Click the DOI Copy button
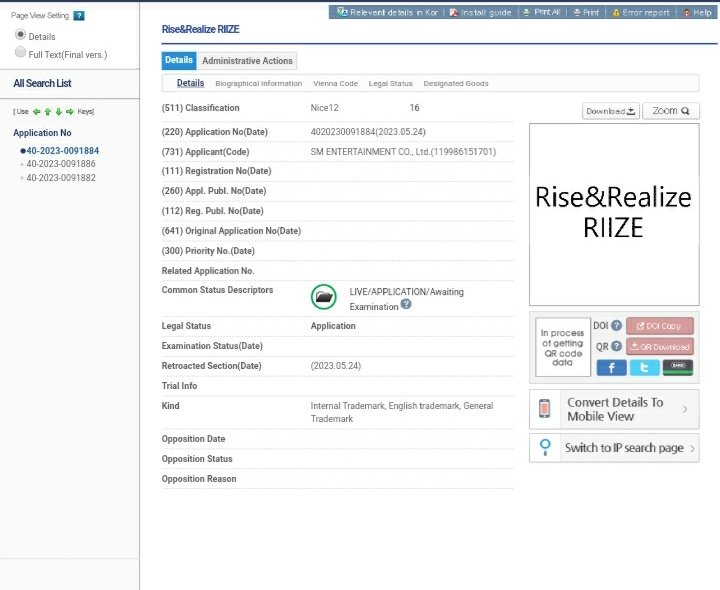This screenshot has width=720, height=590. pos(659,326)
